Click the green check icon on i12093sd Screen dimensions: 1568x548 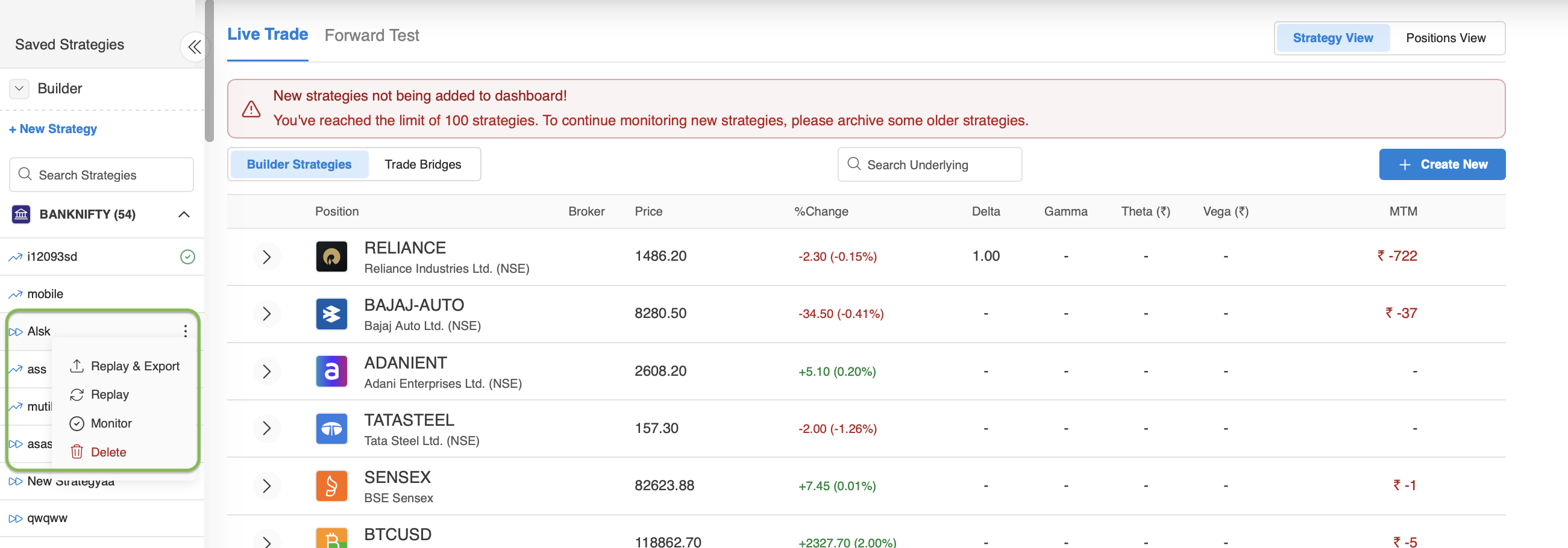(x=187, y=257)
